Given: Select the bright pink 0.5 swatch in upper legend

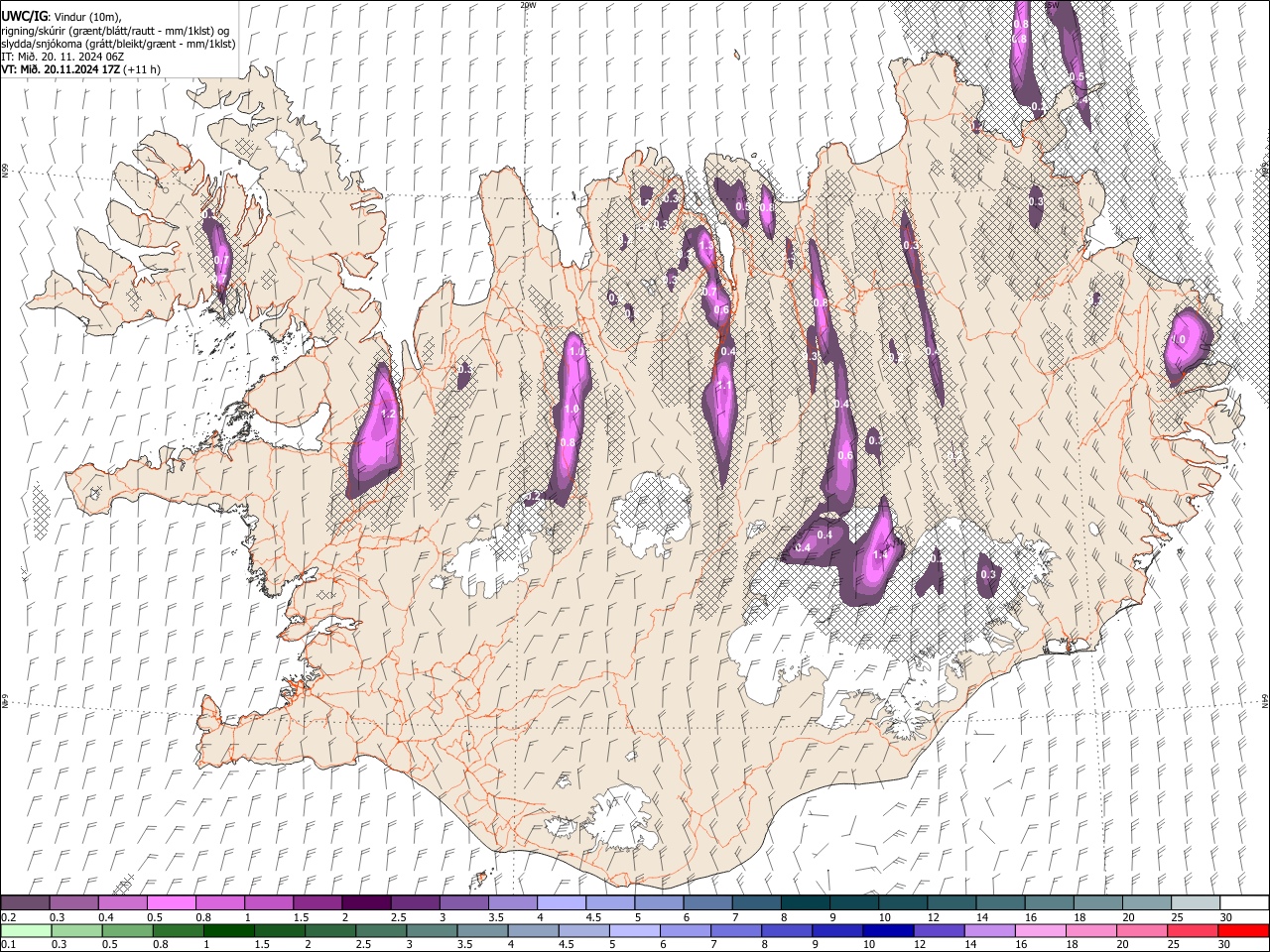Looking at the screenshot, I should [x=172, y=903].
